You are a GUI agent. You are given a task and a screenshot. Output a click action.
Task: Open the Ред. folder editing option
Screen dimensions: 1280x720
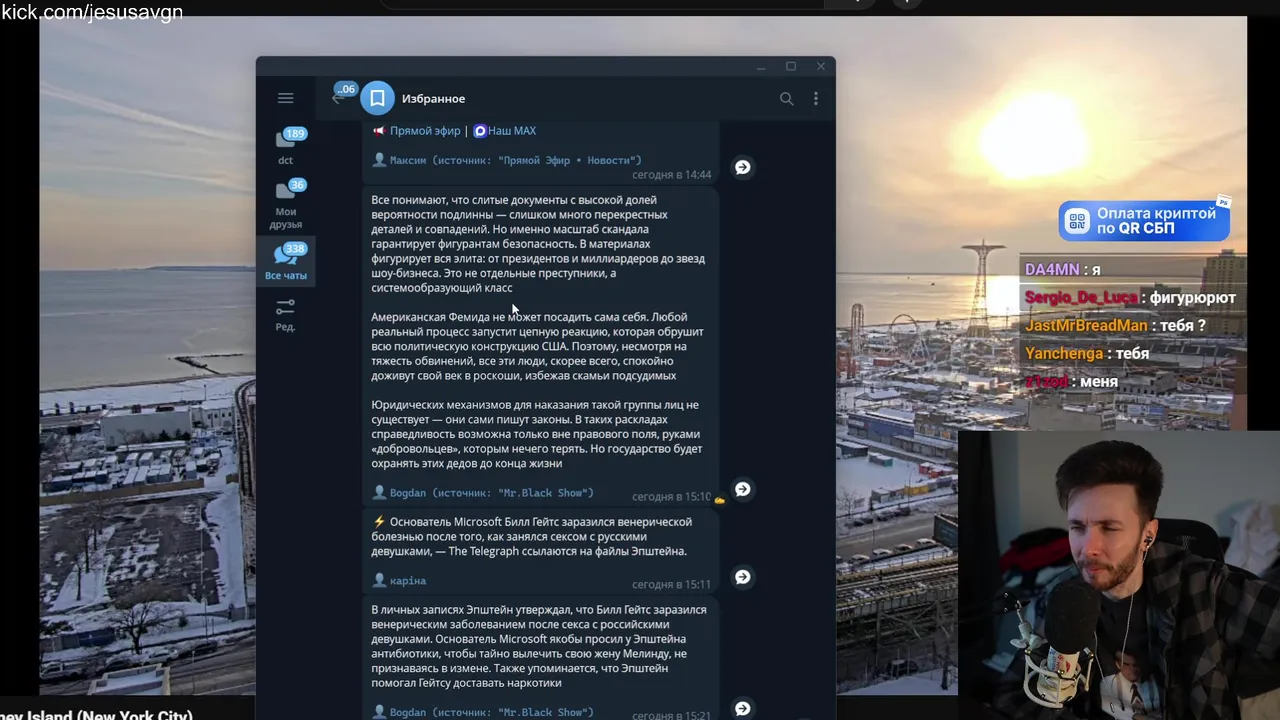point(285,314)
